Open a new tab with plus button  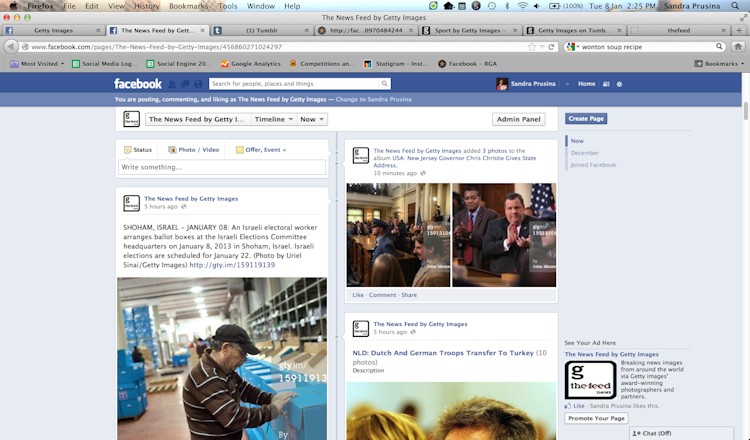point(739,30)
